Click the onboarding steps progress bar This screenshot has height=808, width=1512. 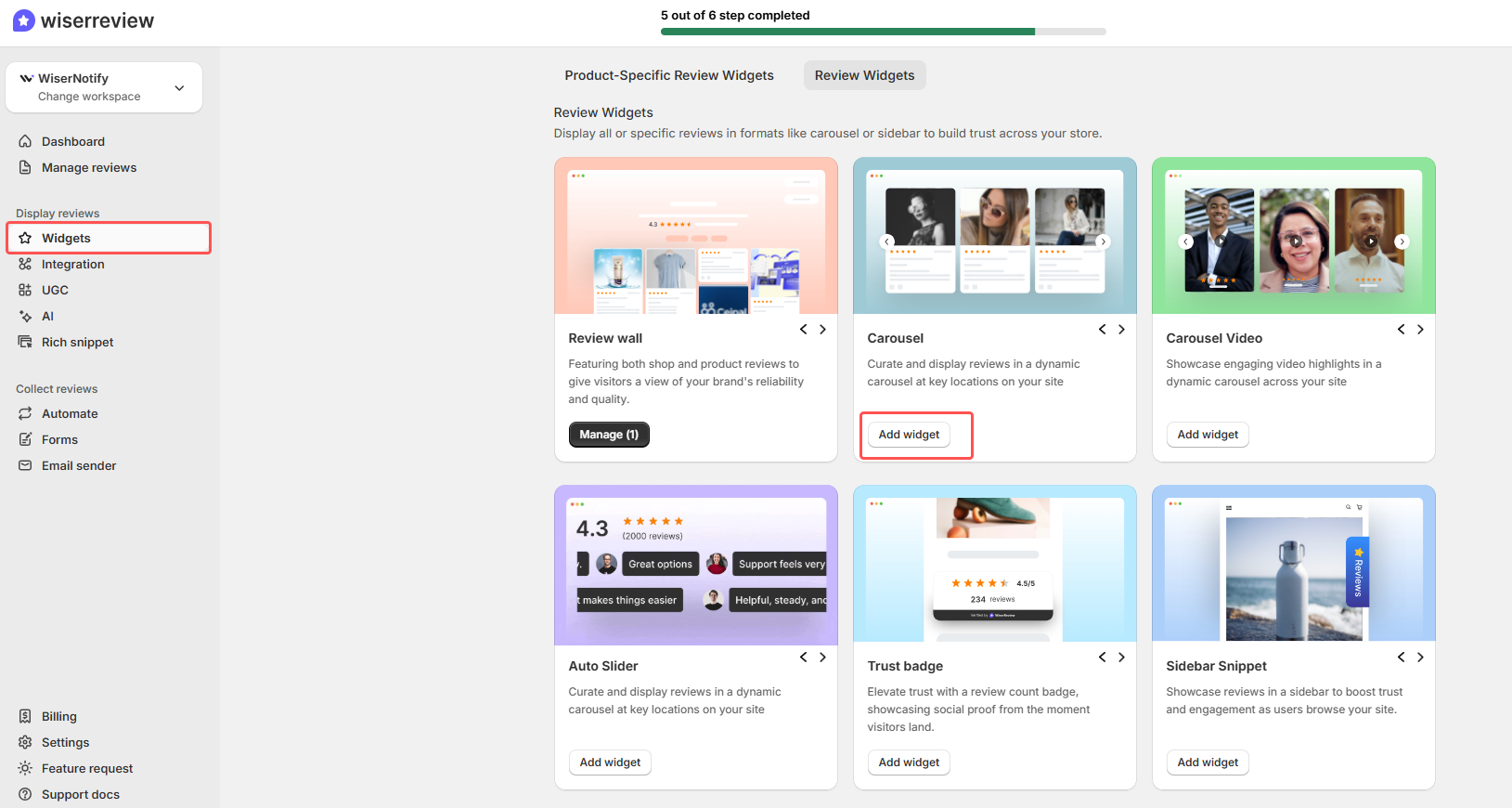point(884,32)
